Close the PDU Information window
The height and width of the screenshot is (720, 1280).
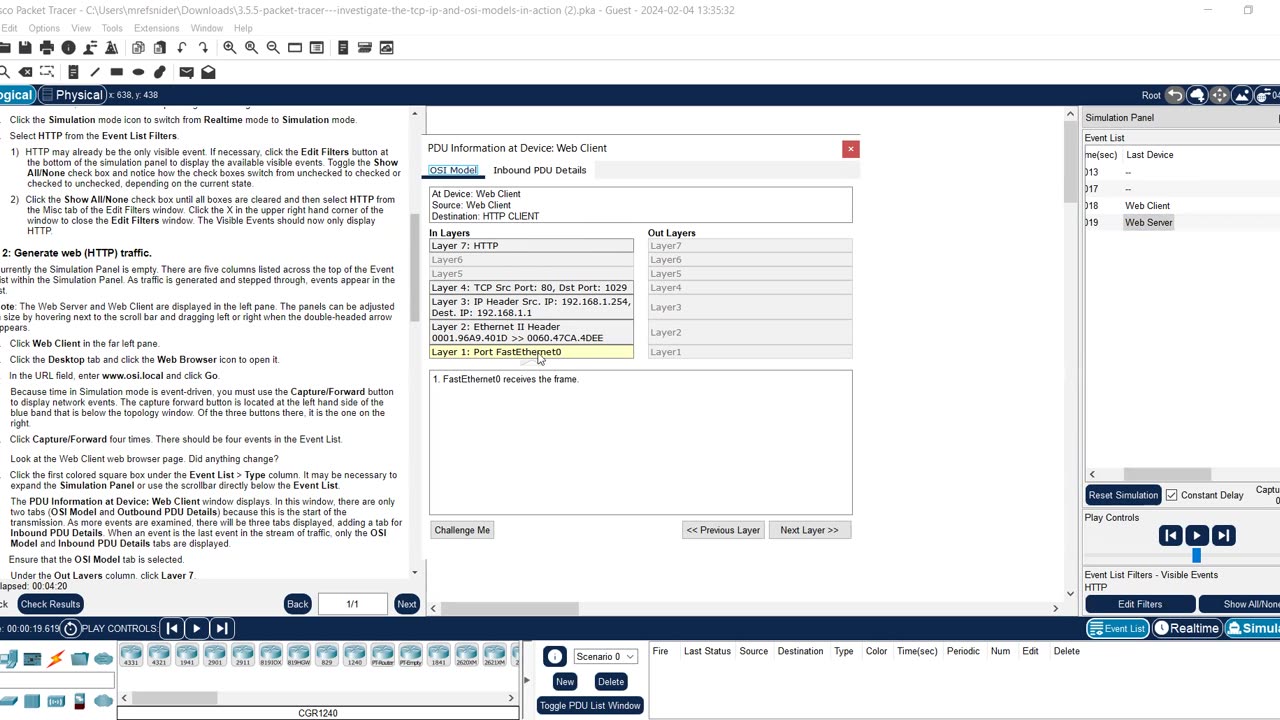point(851,149)
